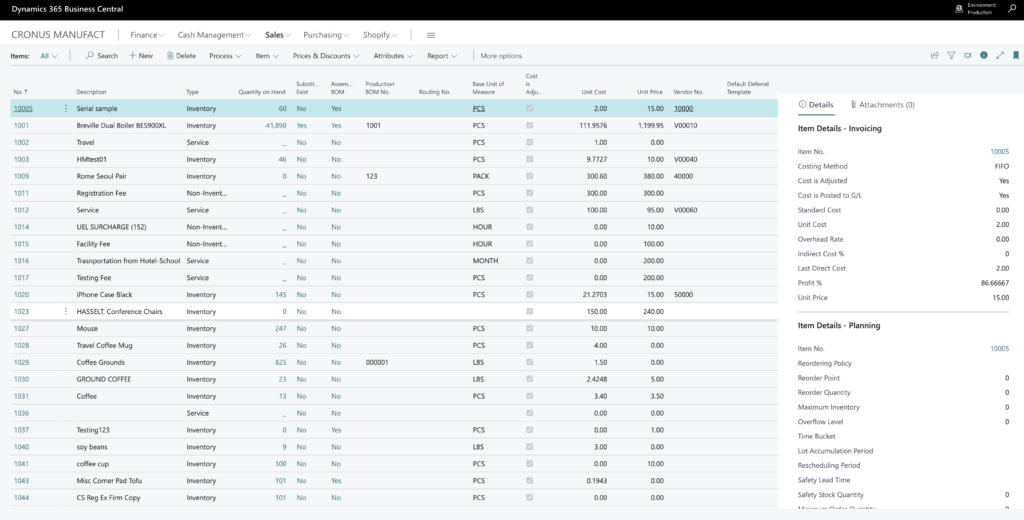Viewport: 1024px width, 520px height.
Task: Click the Search magnifier in the Items toolbar
Action: 90,56
